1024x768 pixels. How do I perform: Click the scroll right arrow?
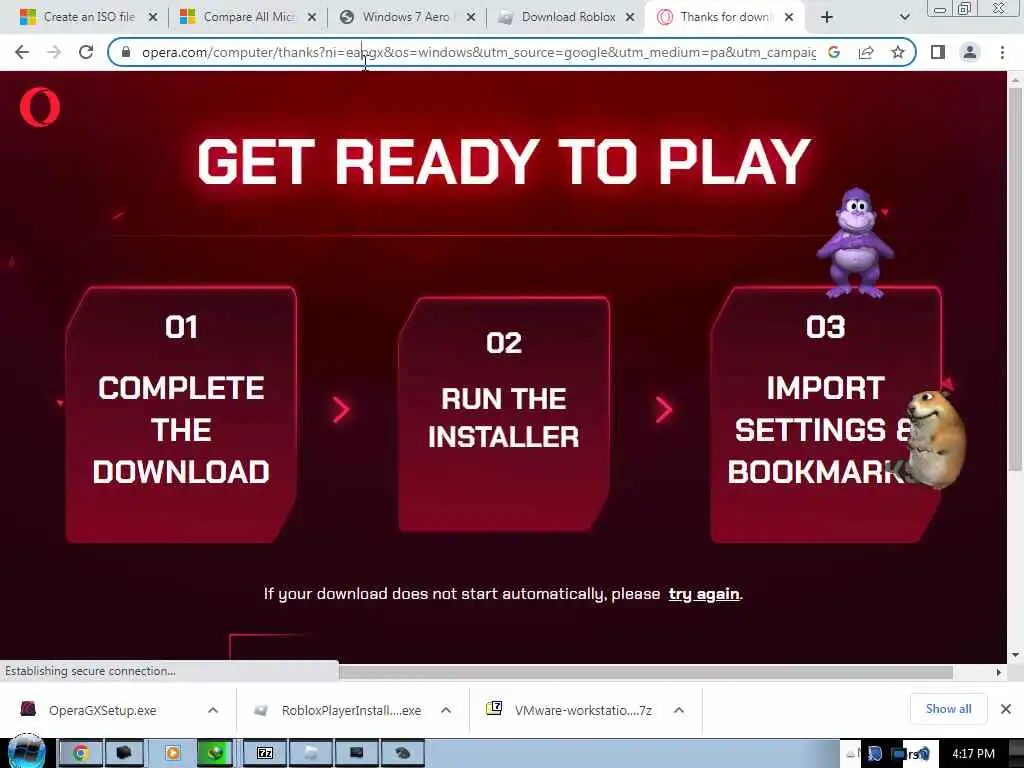[999, 672]
